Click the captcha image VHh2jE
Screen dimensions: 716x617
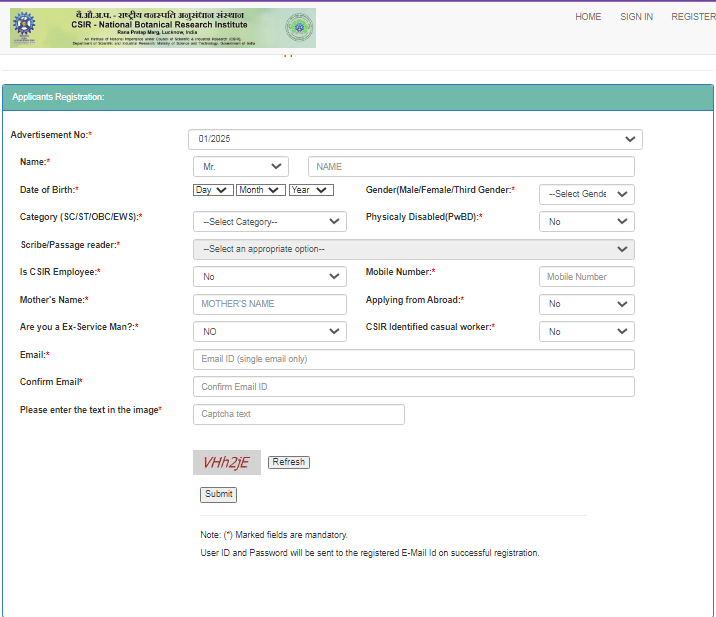[x=226, y=462]
